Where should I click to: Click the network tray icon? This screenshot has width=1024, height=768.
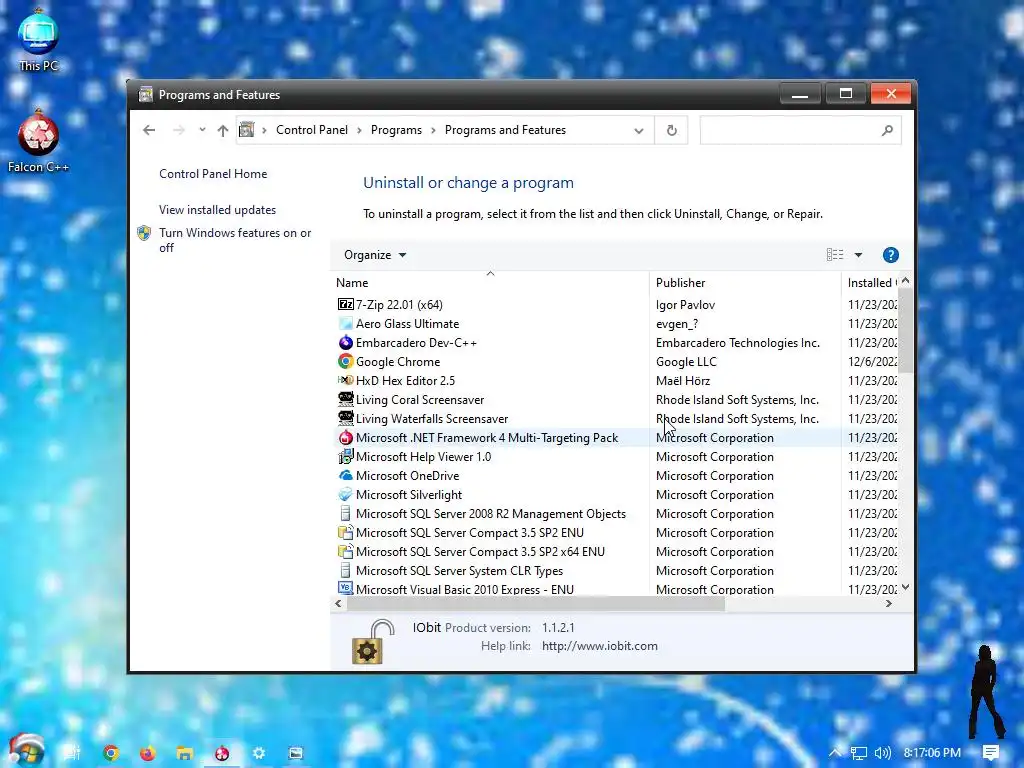pyautogui.click(x=858, y=753)
